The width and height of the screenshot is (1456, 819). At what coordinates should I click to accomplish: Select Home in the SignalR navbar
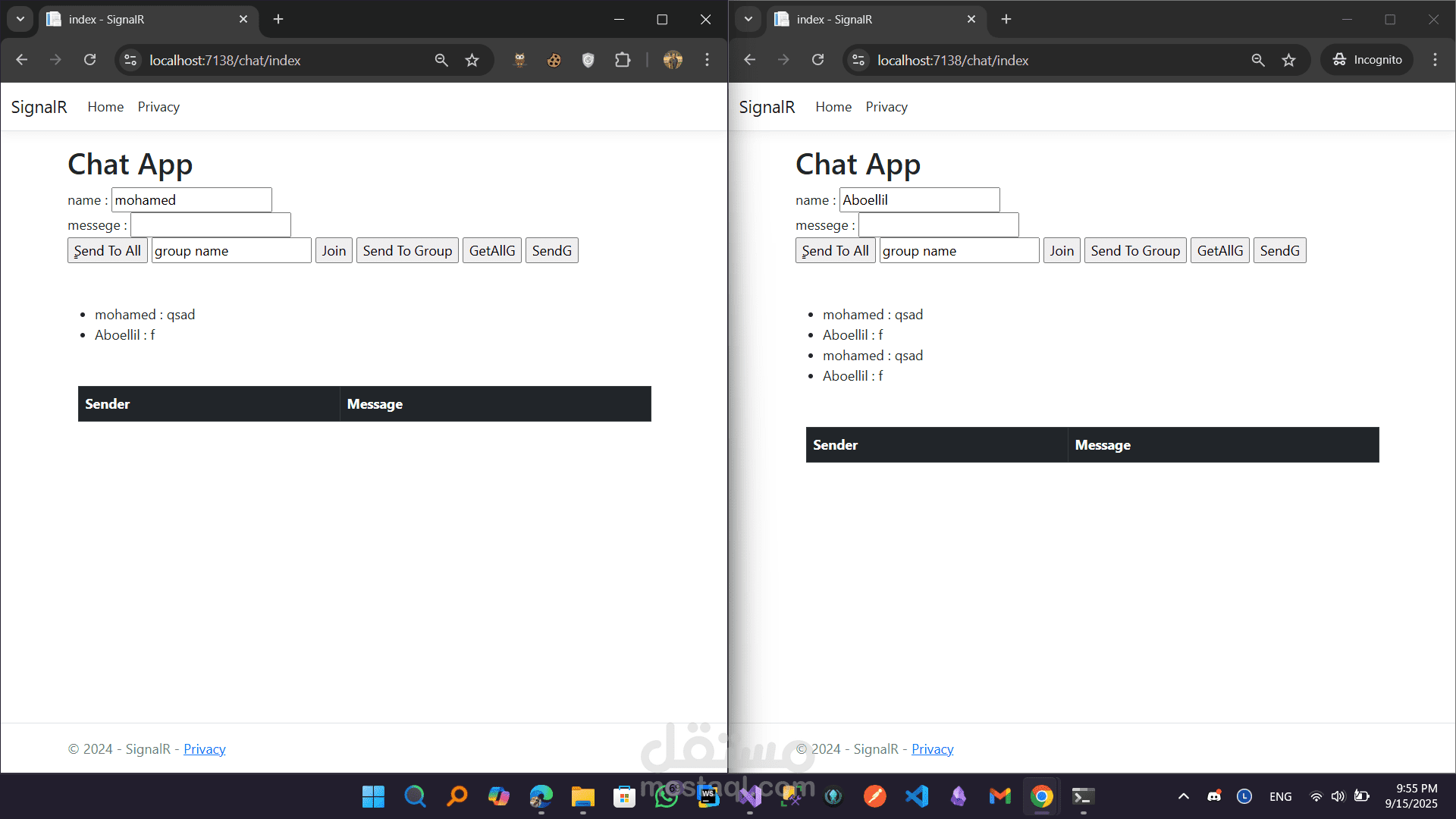pos(105,107)
